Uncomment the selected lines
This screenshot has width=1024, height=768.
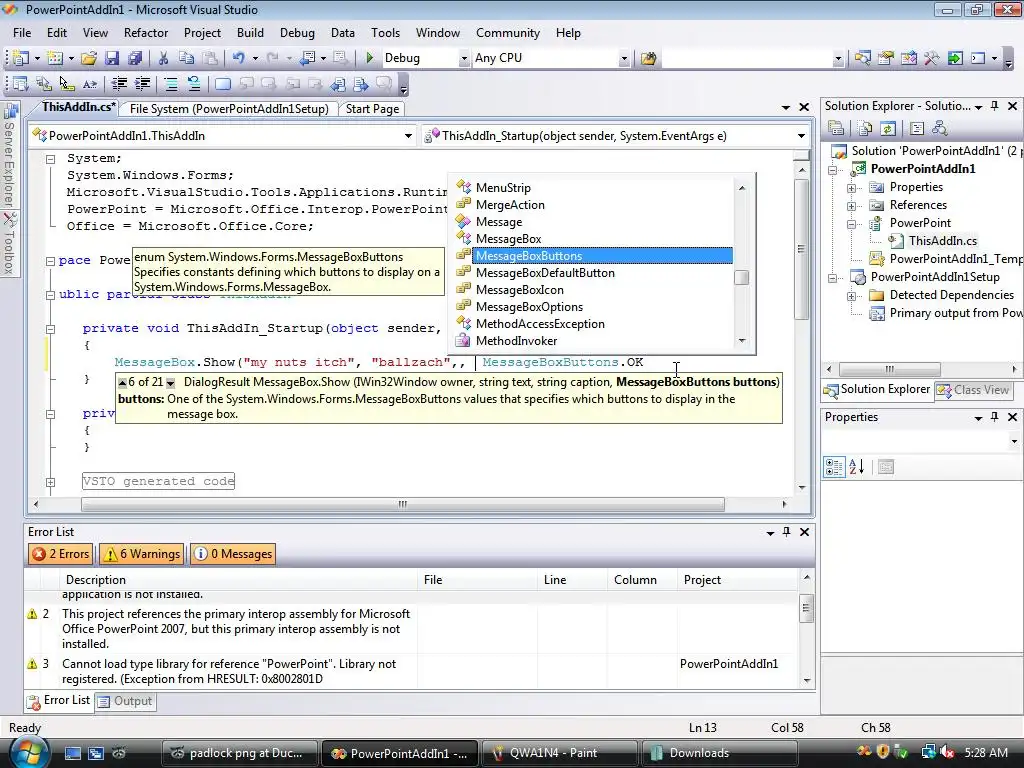(x=194, y=84)
